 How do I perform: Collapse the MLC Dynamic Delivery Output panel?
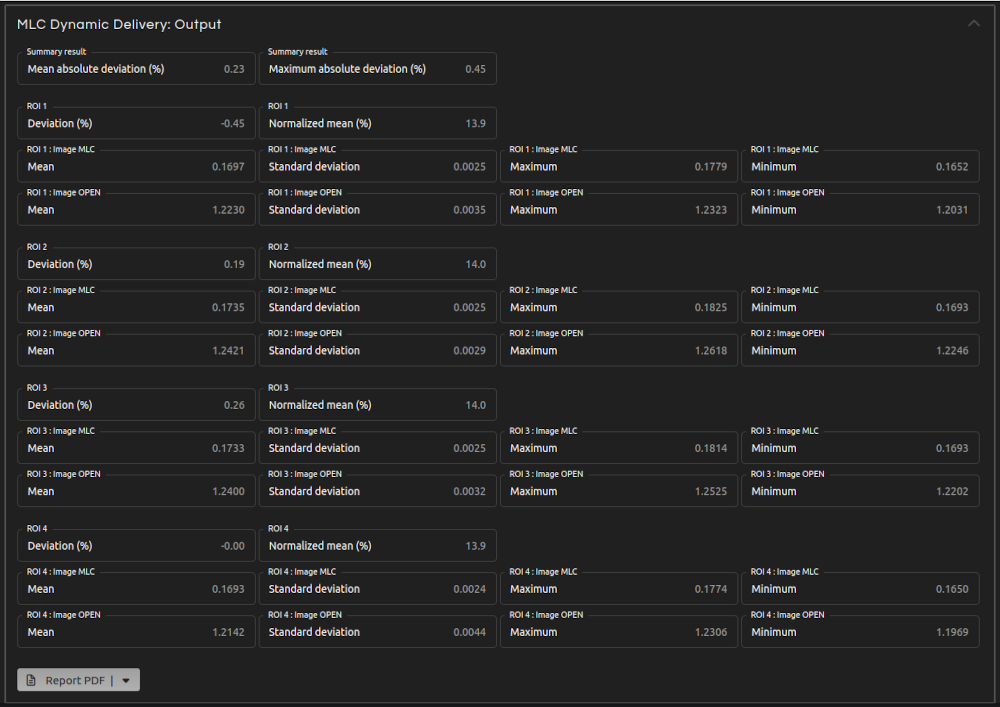[x=973, y=24]
